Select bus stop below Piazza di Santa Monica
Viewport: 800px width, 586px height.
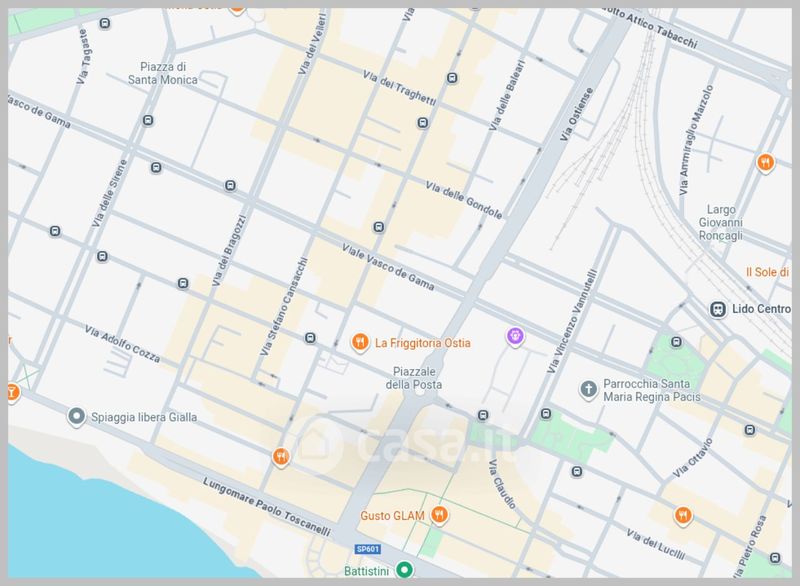click(149, 121)
